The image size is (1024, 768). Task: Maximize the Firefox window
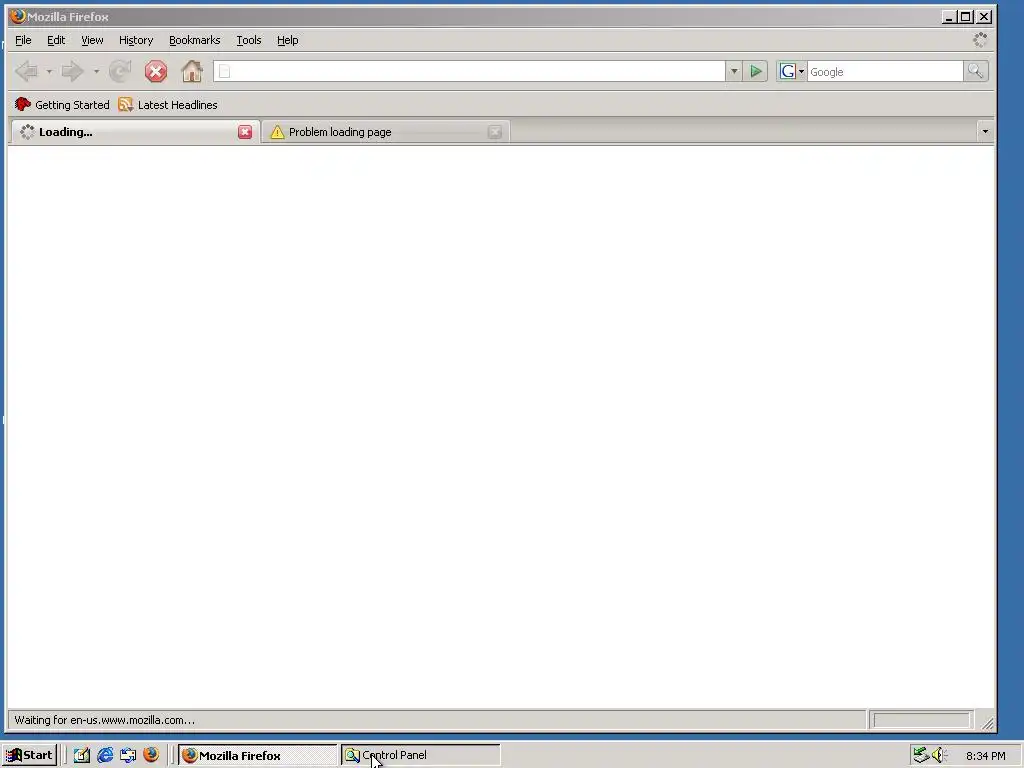[x=966, y=17]
